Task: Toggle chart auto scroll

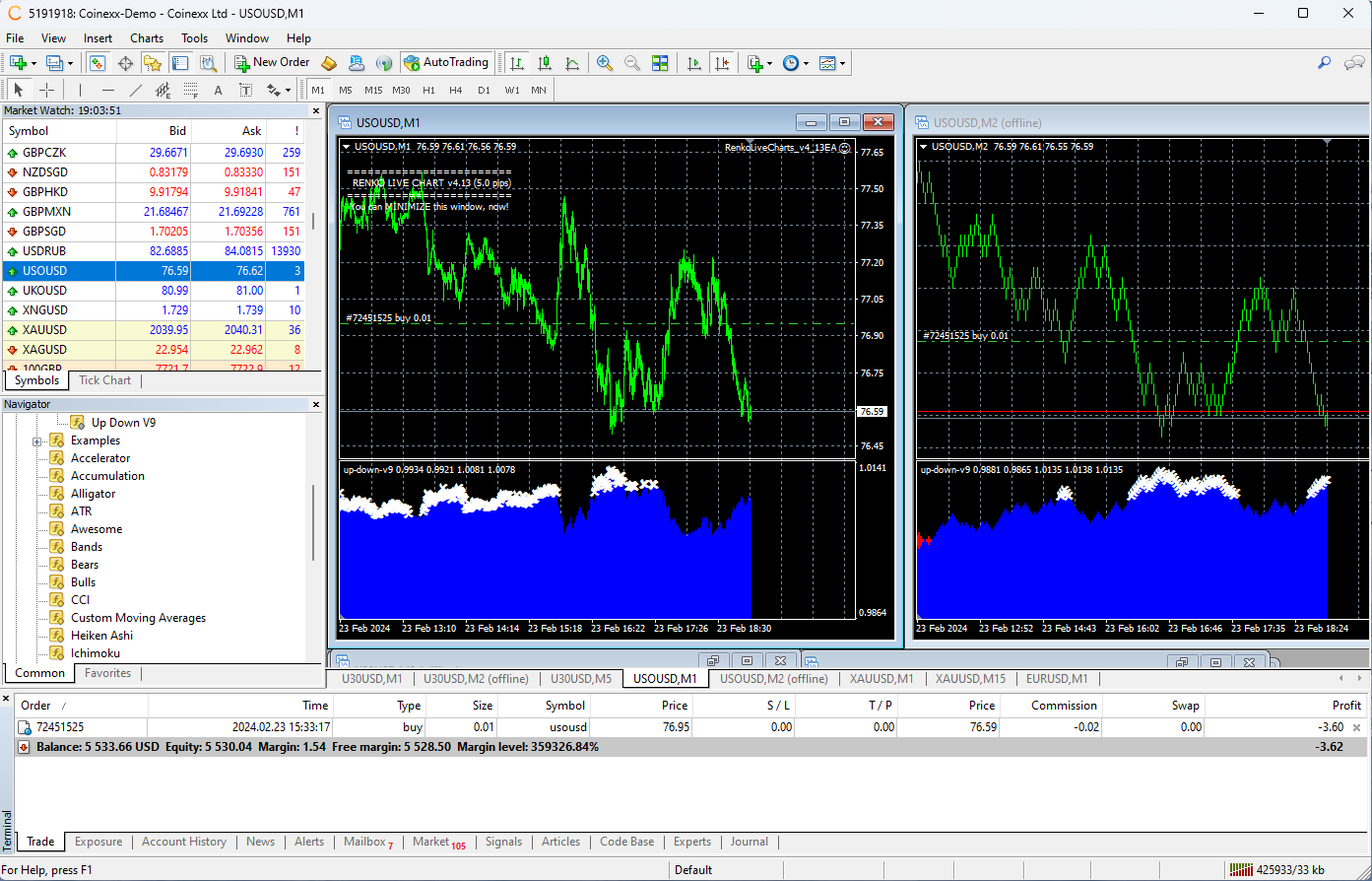Action: click(694, 63)
